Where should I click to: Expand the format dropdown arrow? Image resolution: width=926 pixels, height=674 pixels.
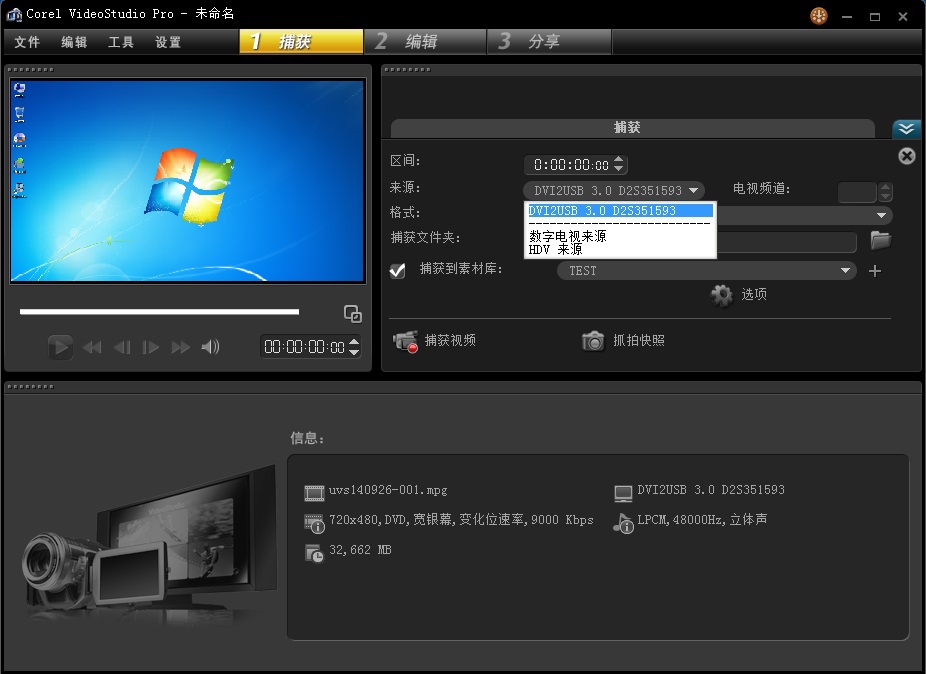tap(882, 215)
